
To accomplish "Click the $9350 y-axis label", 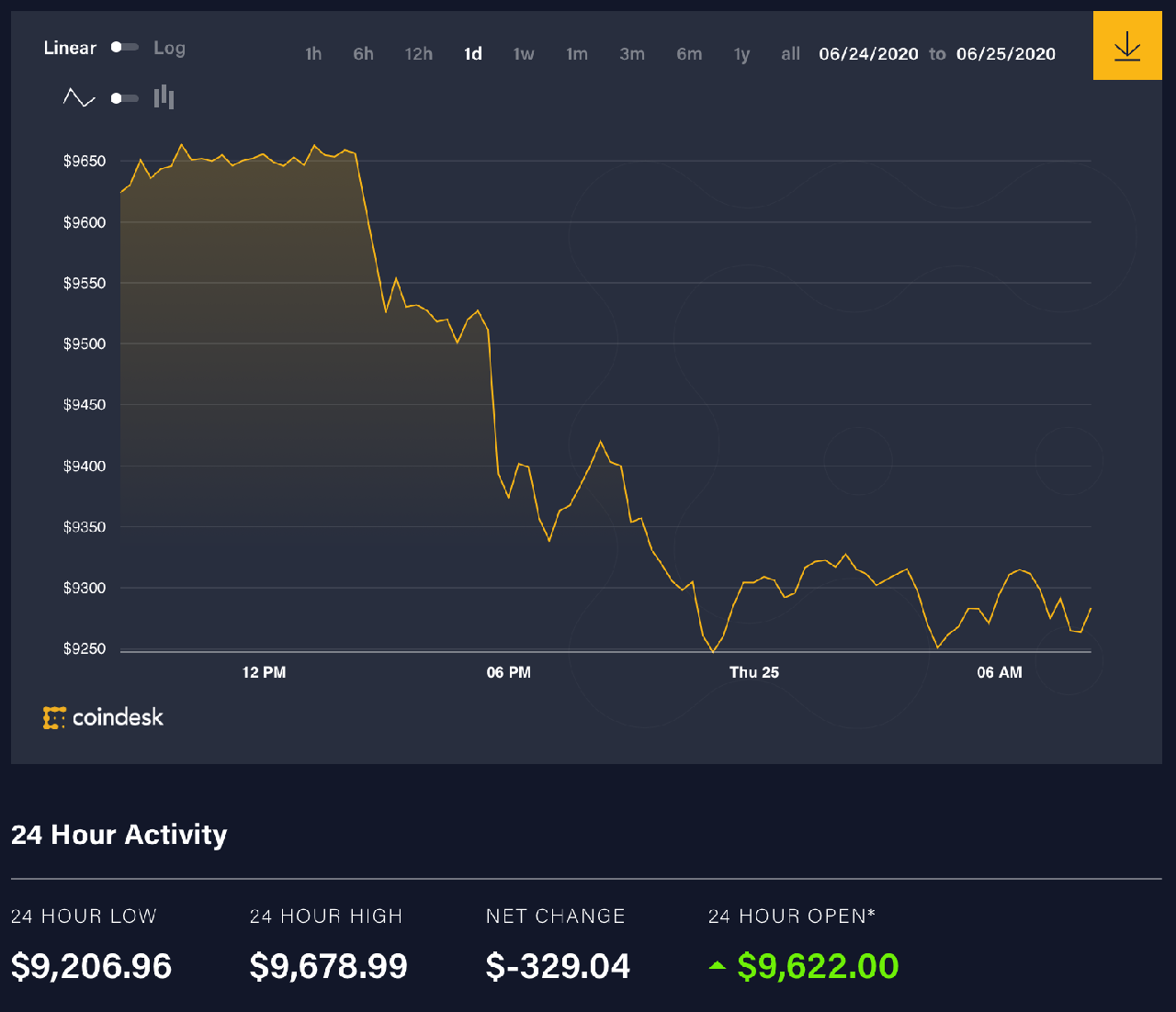I will [x=85, y=527].
